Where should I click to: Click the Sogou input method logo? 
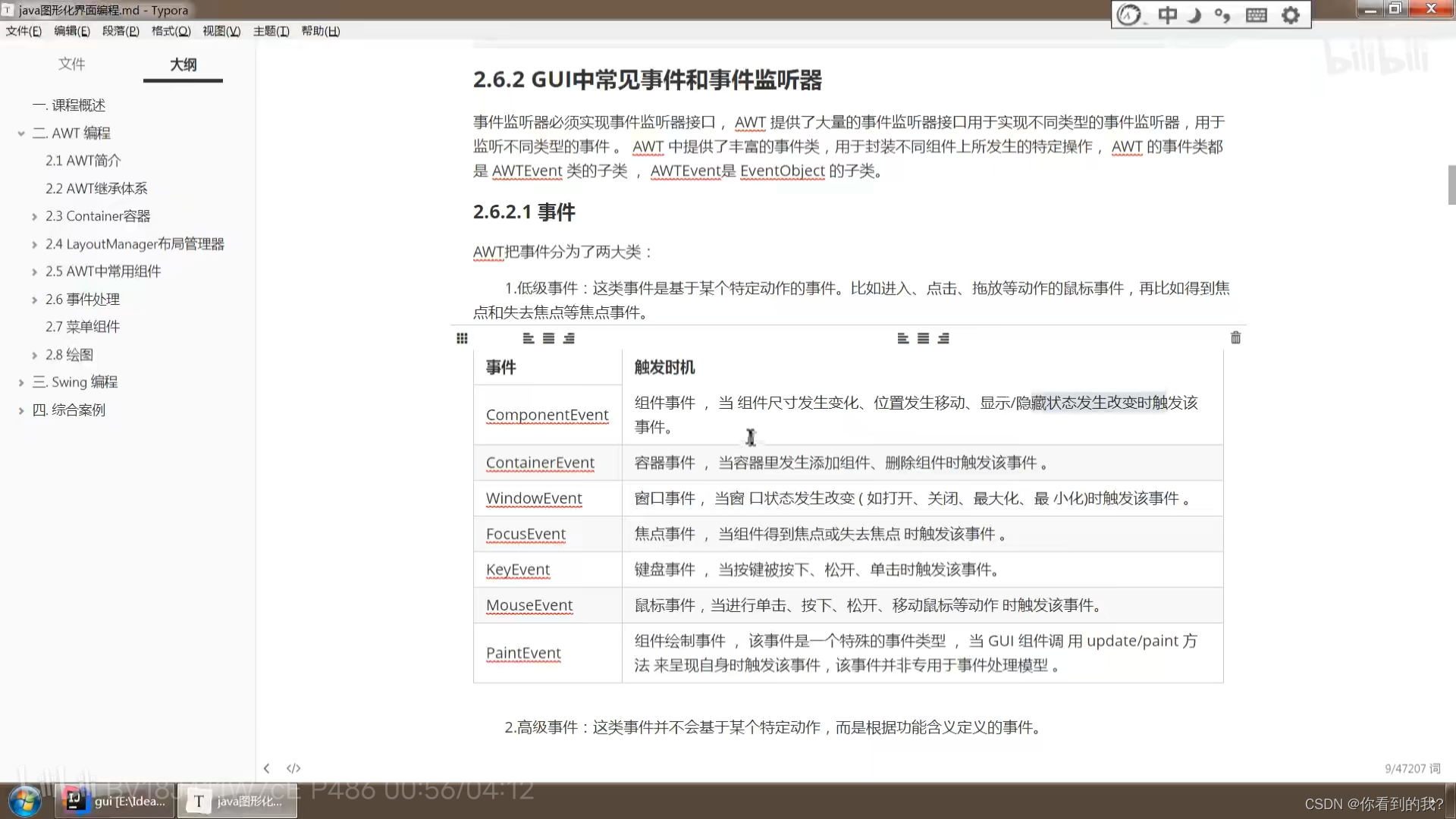click(x=1129, y=14)
